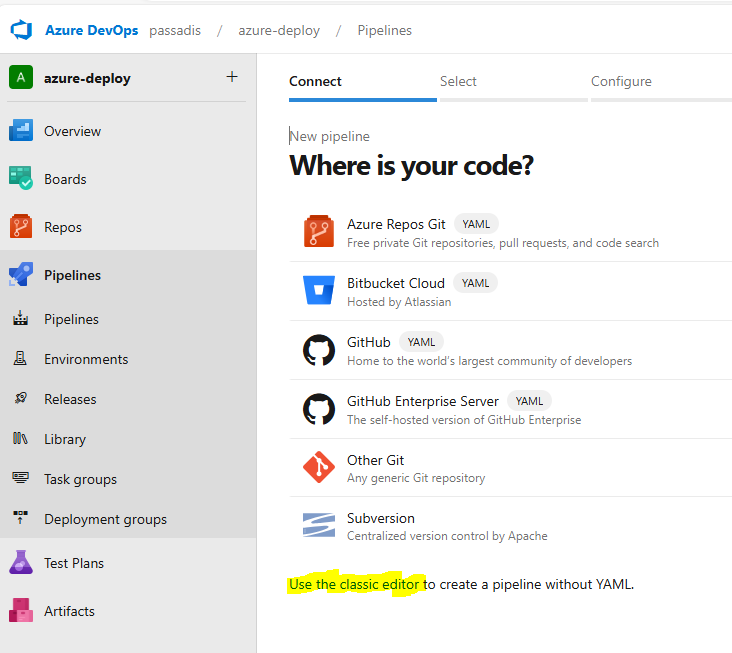Viewport: 732px width, 653px height.
Task: Open the Releases rocket icon
Action: (20, 399)
